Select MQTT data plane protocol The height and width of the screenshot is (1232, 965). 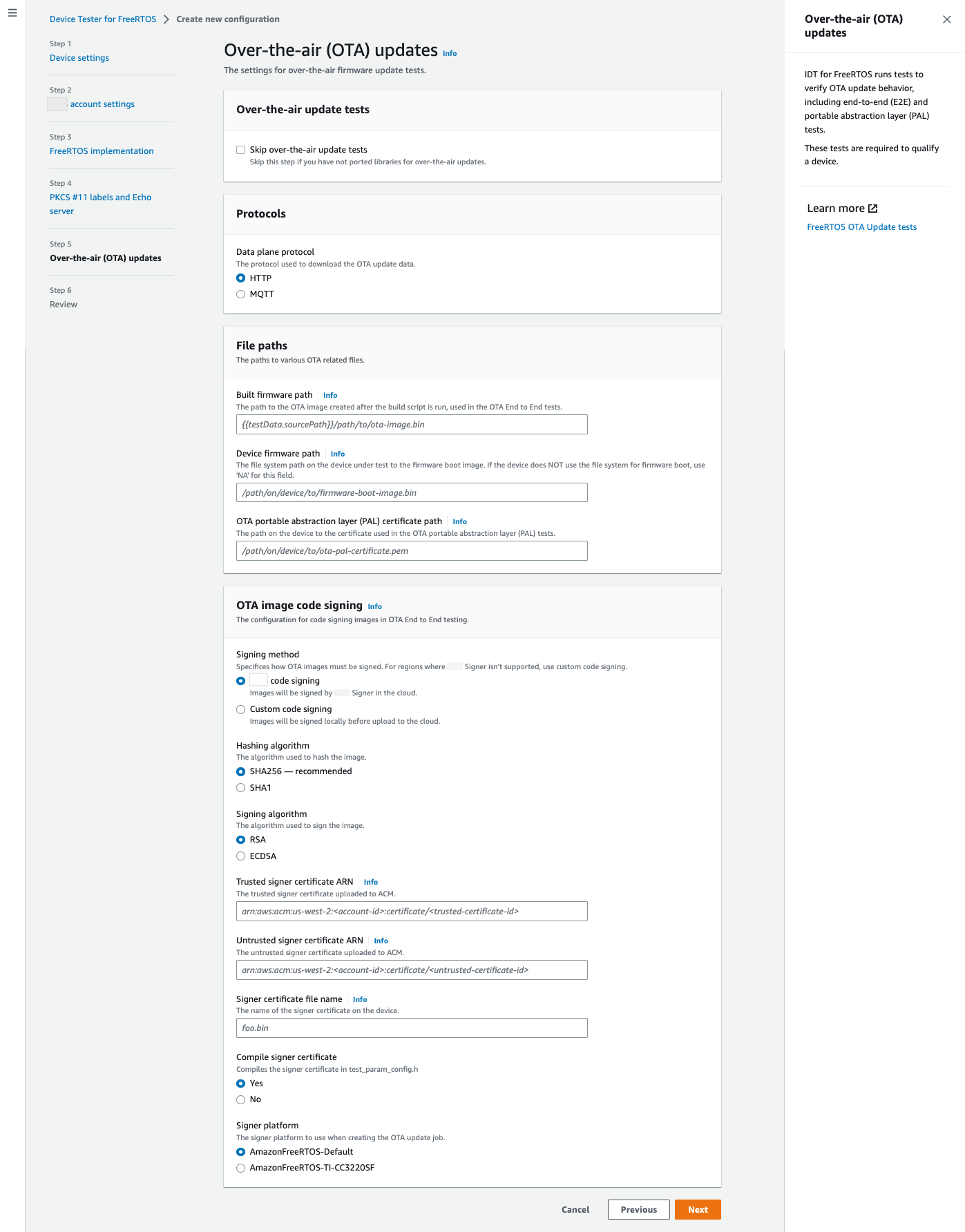(241, 294)
